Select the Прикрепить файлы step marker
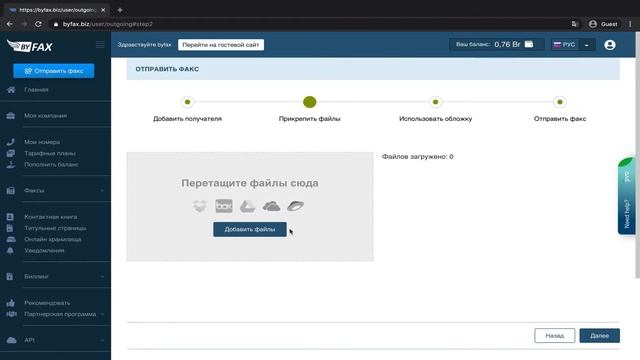The height and width of the screenshot is (360, 640). click(309, 102)
